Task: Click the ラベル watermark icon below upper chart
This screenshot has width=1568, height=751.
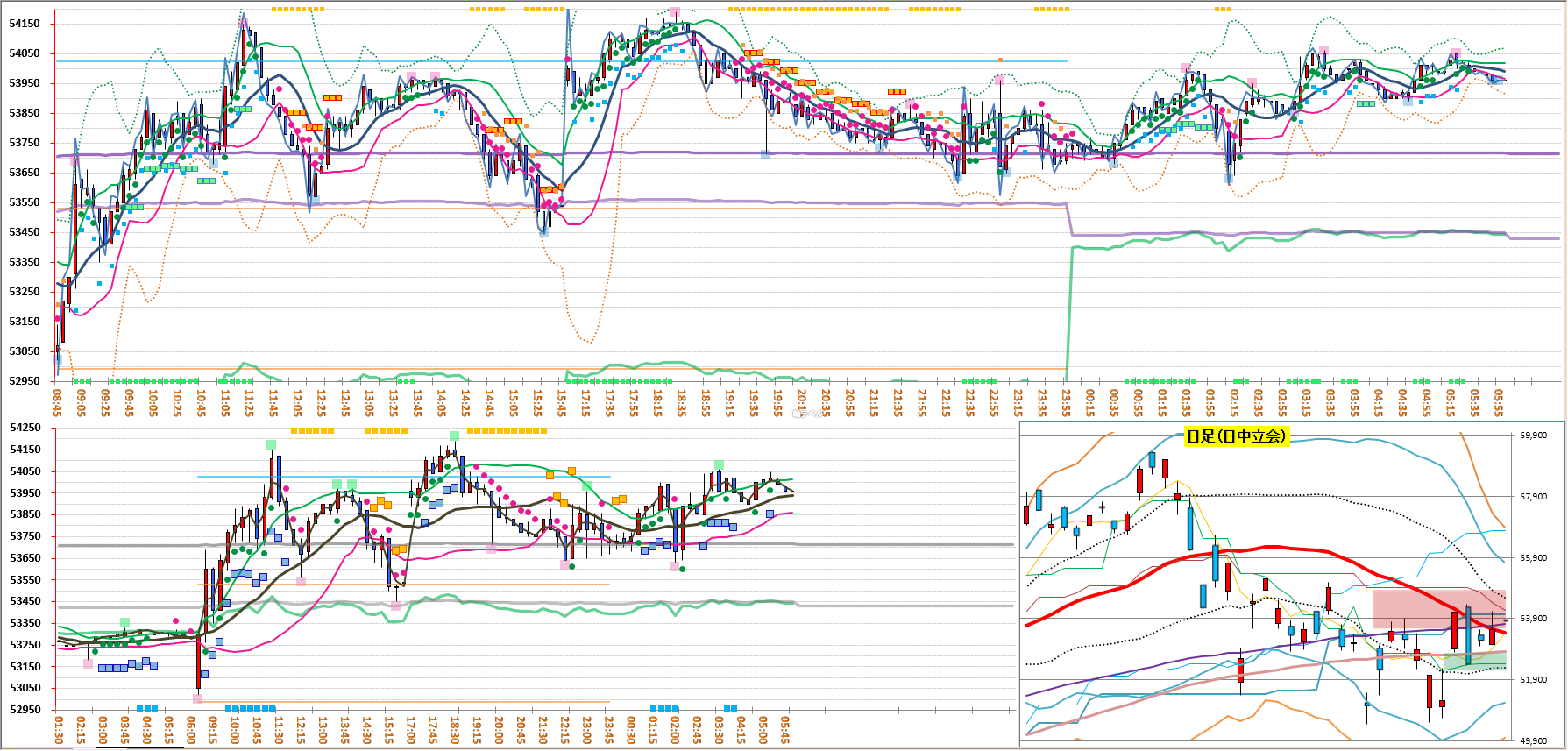Action: coord(806,414)
